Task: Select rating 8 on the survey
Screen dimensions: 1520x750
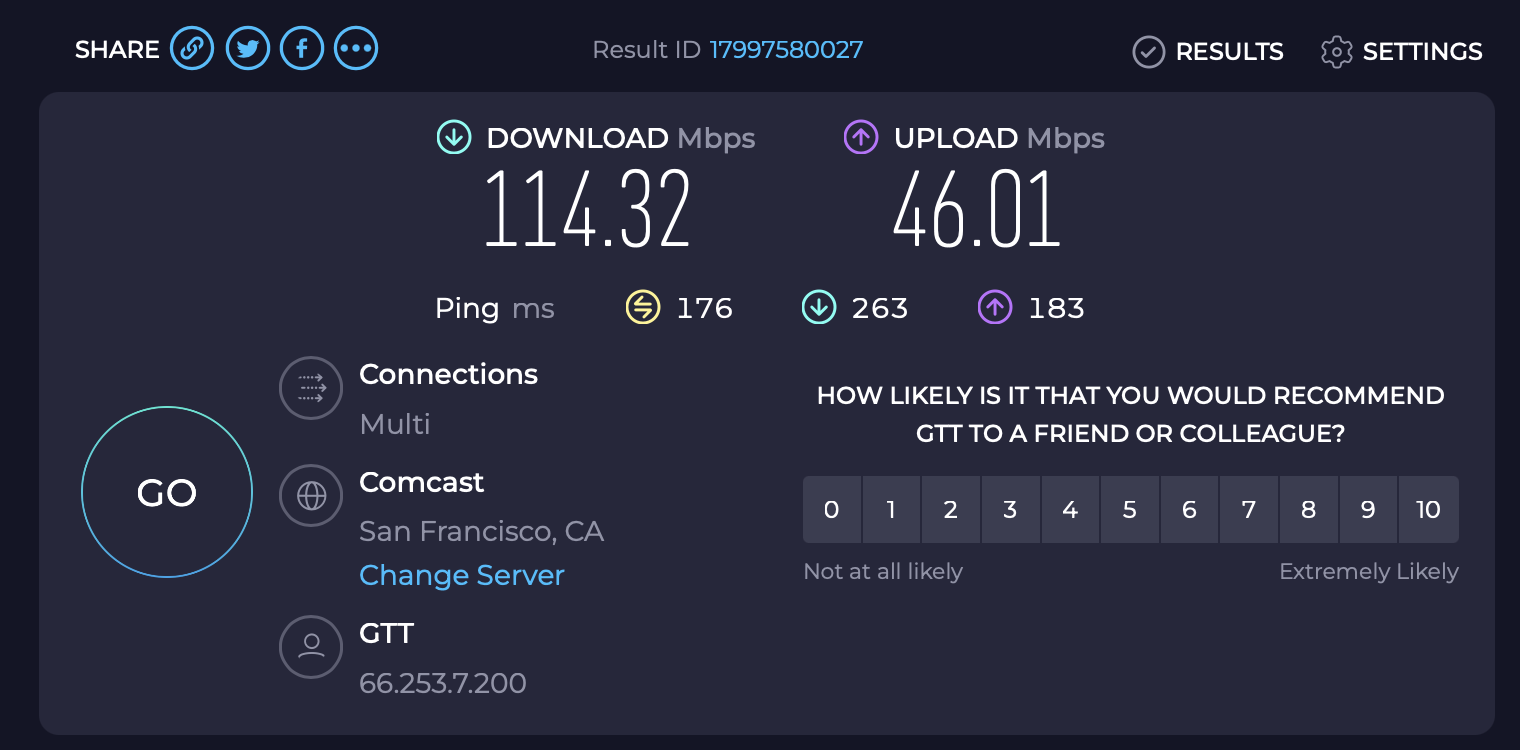Action: coord(1308,510)
